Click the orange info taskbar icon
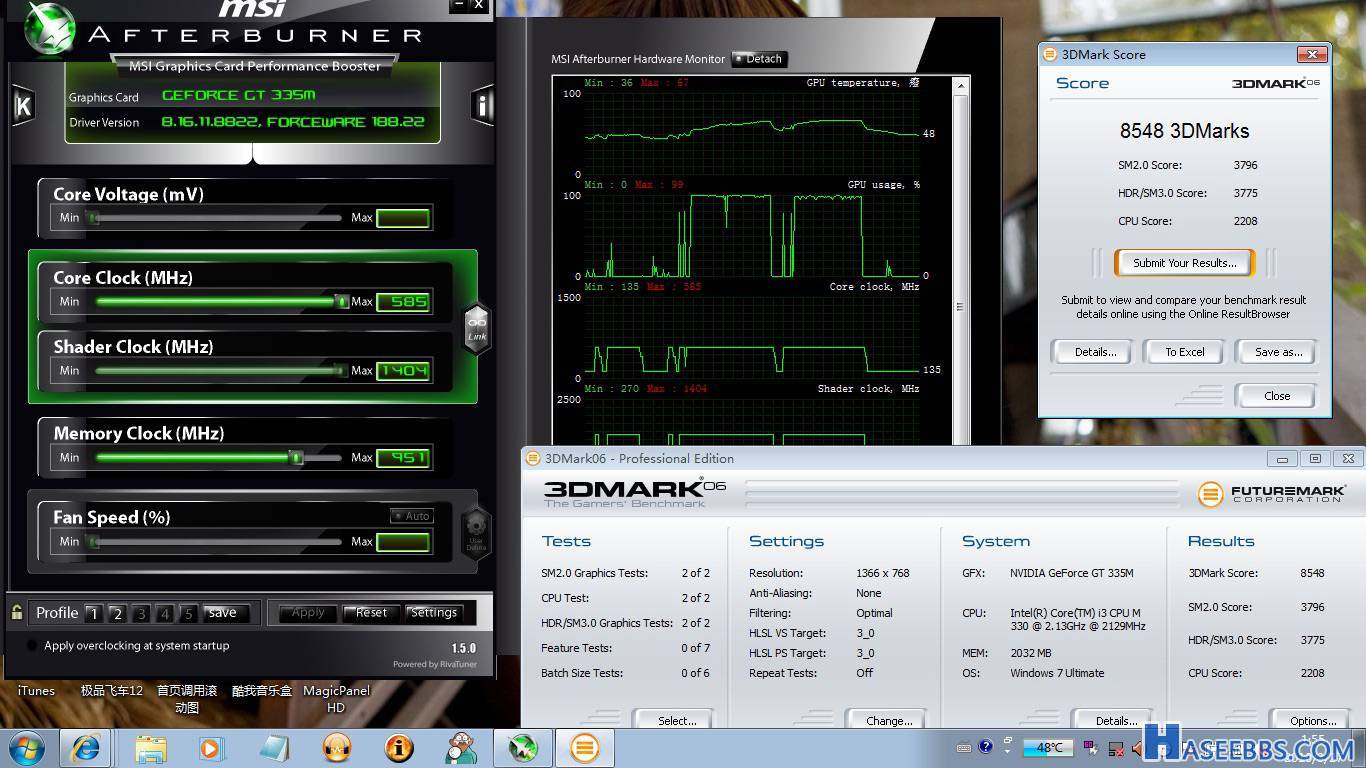1366x768 pixels. (399, 748)
